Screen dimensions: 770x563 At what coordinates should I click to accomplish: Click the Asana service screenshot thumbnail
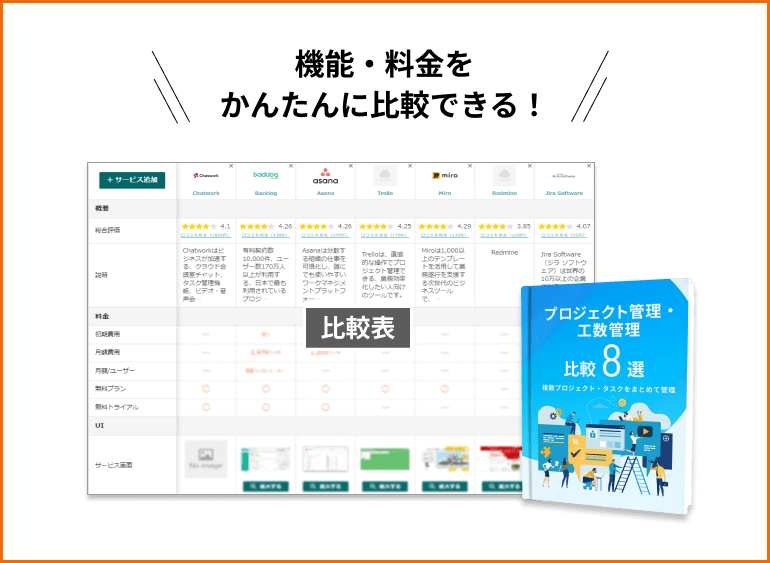click(325, 460)
